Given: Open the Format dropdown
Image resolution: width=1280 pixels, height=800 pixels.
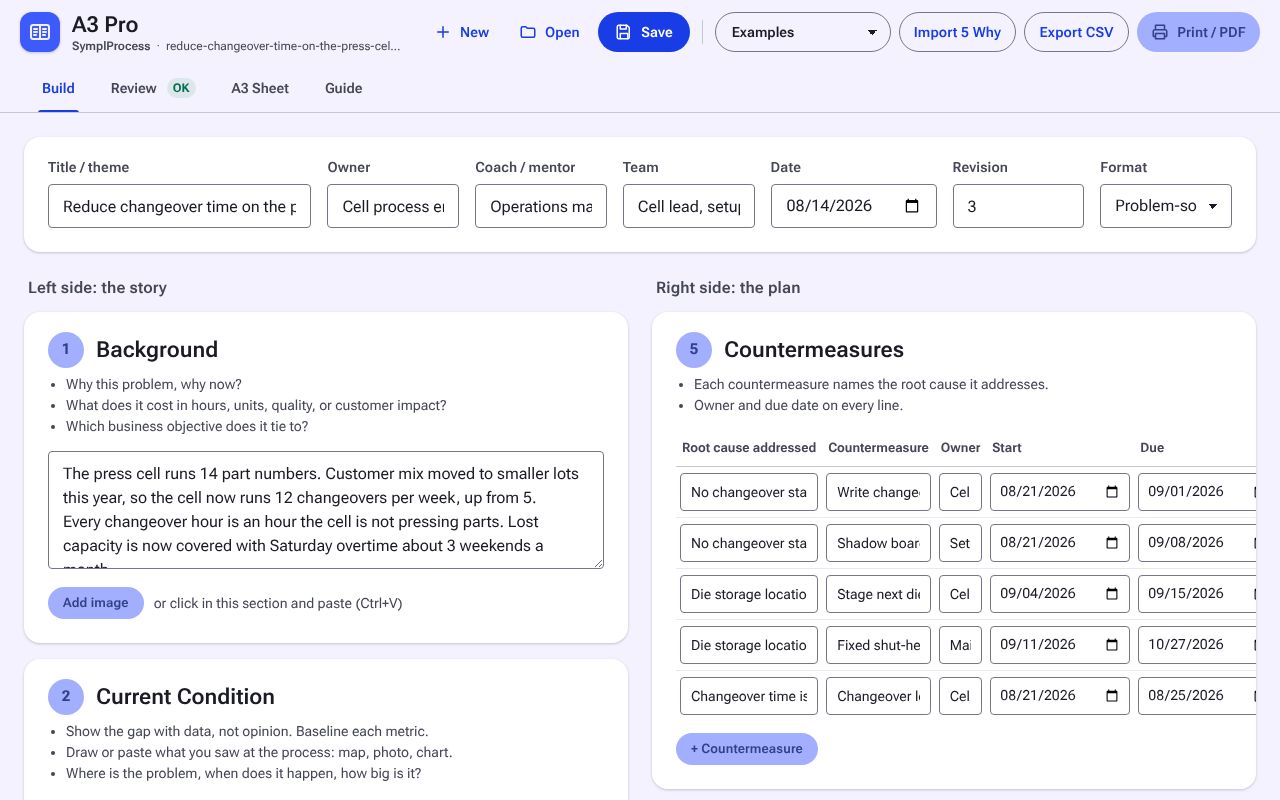Looking at the screenshot, I should coord(1166,206).
